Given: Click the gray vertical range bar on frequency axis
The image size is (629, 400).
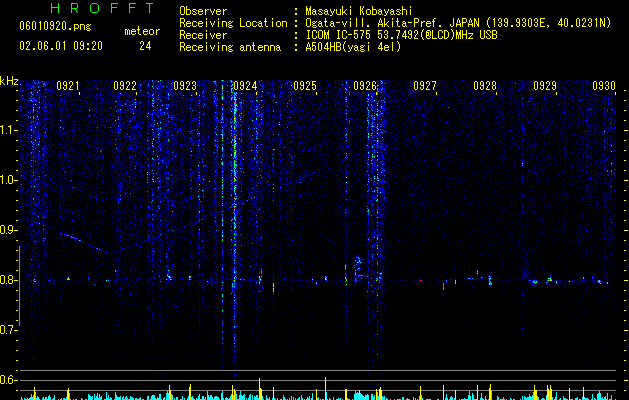Looking at the screenshot, I should pos(19,286).
